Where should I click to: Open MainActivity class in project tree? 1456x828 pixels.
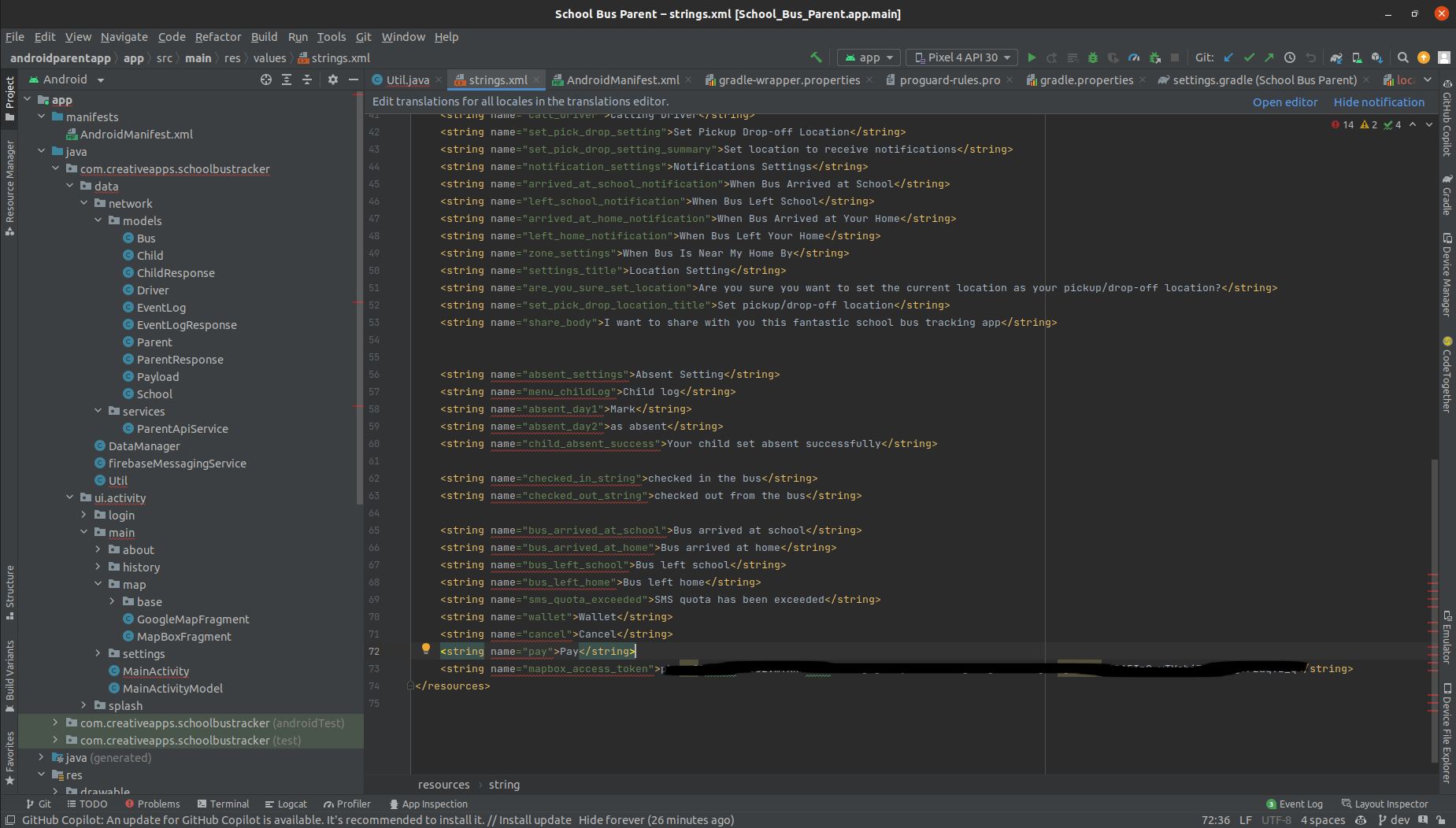pyautogui.click(x=156, y=671)
